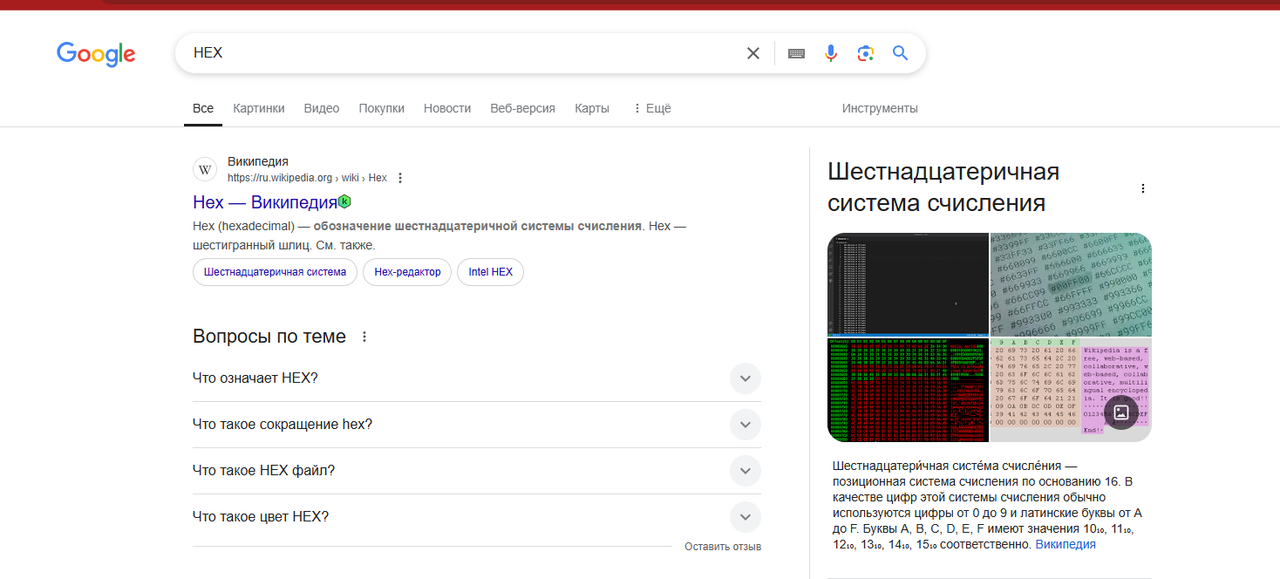Open the dark terminal thumbnail image
The image size is (1280, 579).
[908, 284]
